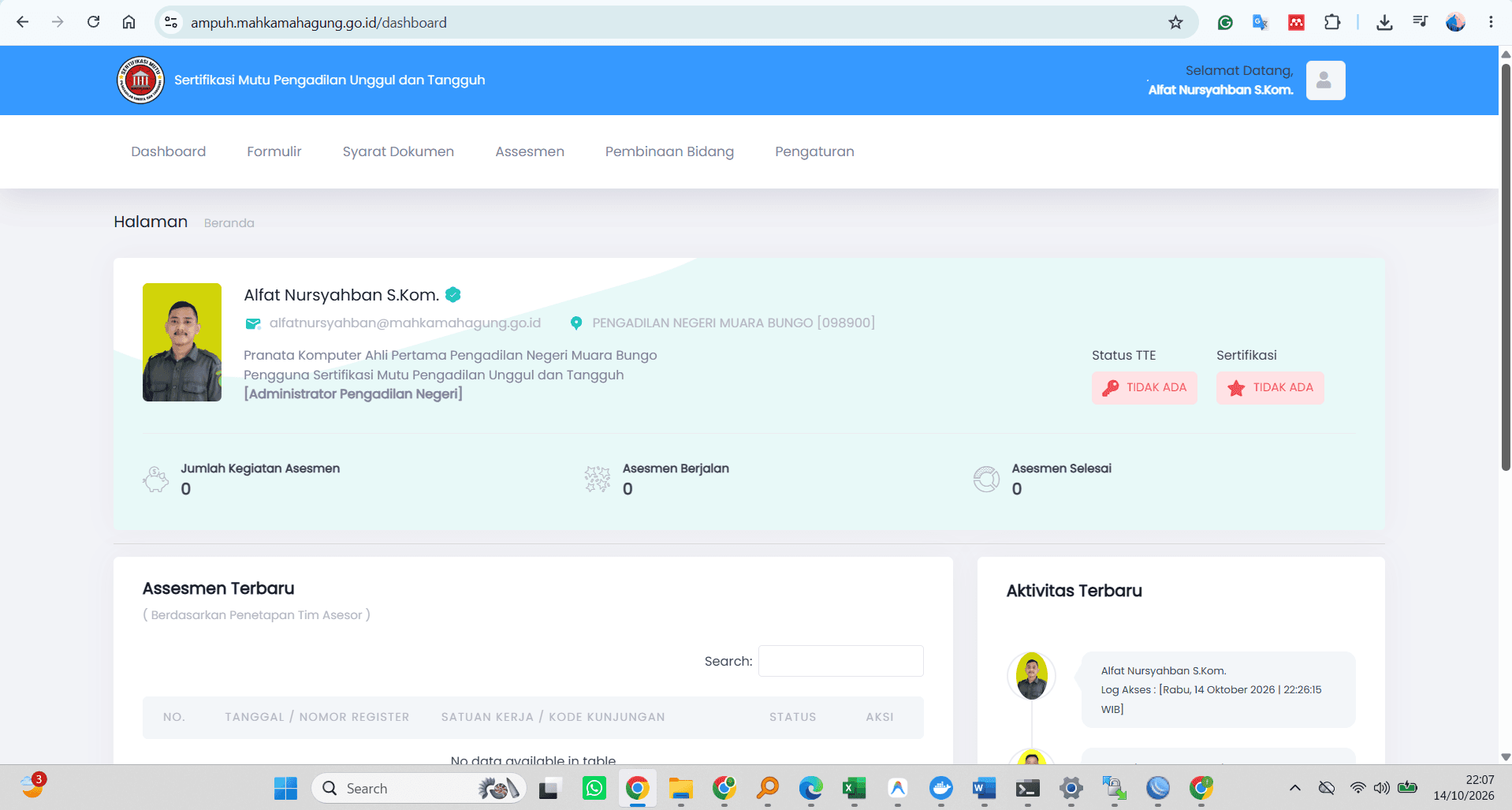Sort by Tanggal / Nomor Register column
Image resolution: width=1512 pixels, height=810 pixels.
317,717
